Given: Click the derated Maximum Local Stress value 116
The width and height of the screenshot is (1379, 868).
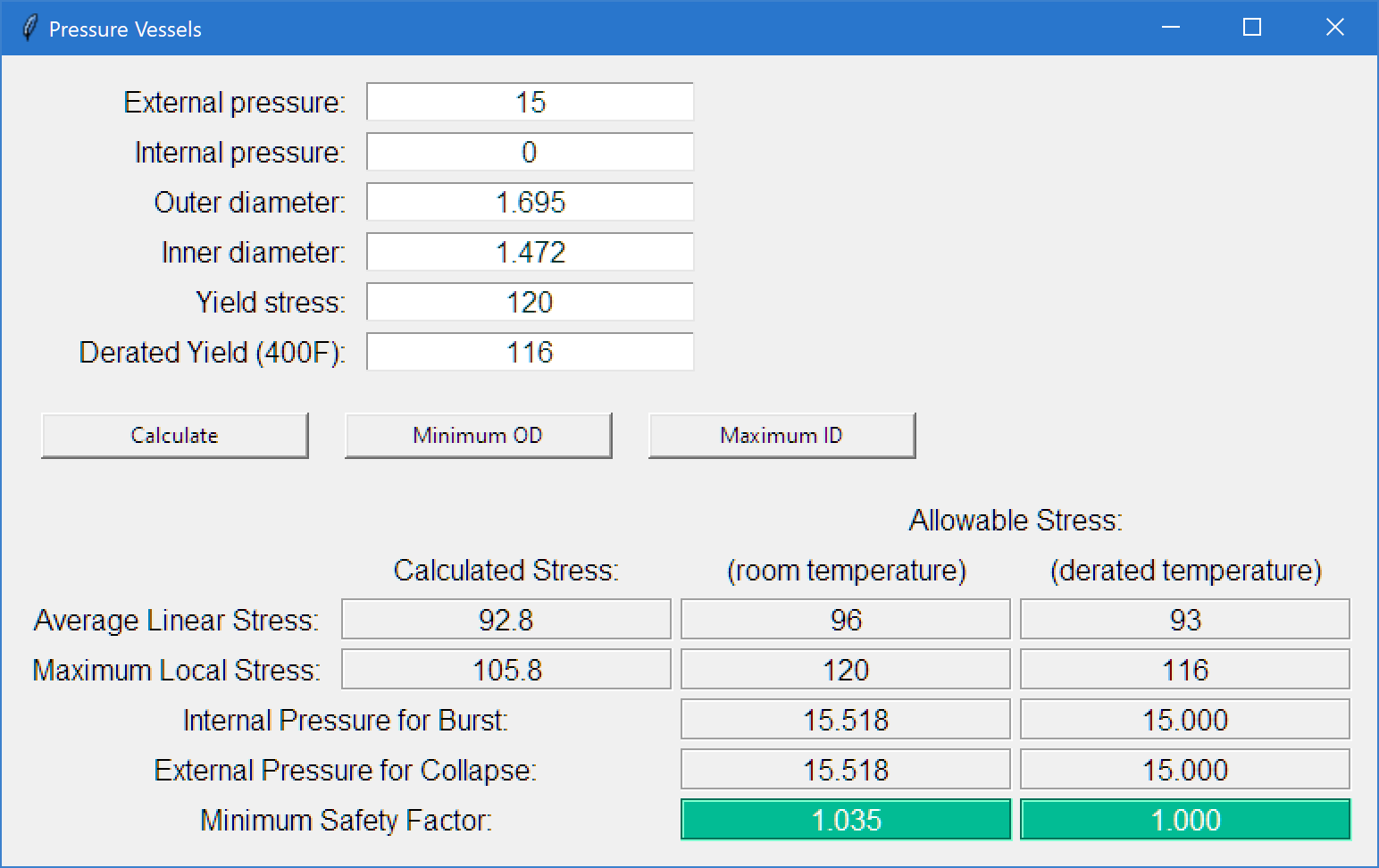Looking at the screenshot, I should coord(1185,670).
